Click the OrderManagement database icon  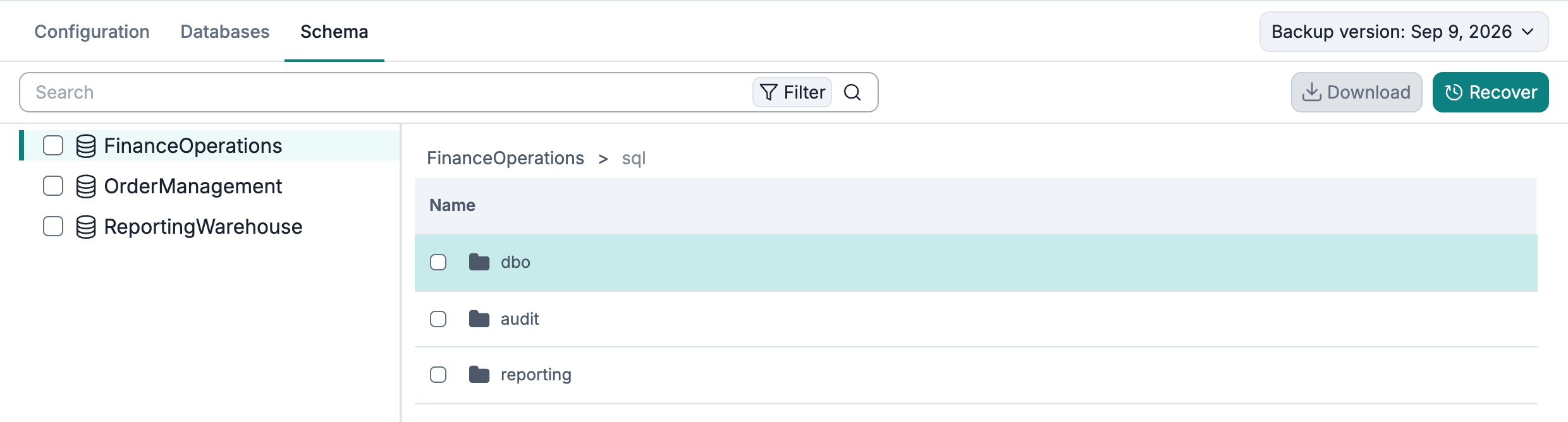(x=86, y=186)
